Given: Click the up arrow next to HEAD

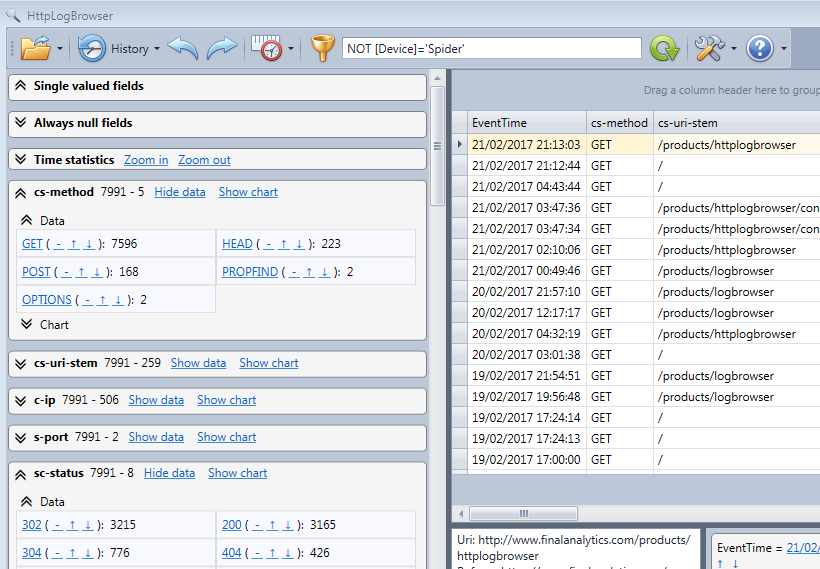Looking at the screenshot, I should pyautogui.click(x=284, y=244).
